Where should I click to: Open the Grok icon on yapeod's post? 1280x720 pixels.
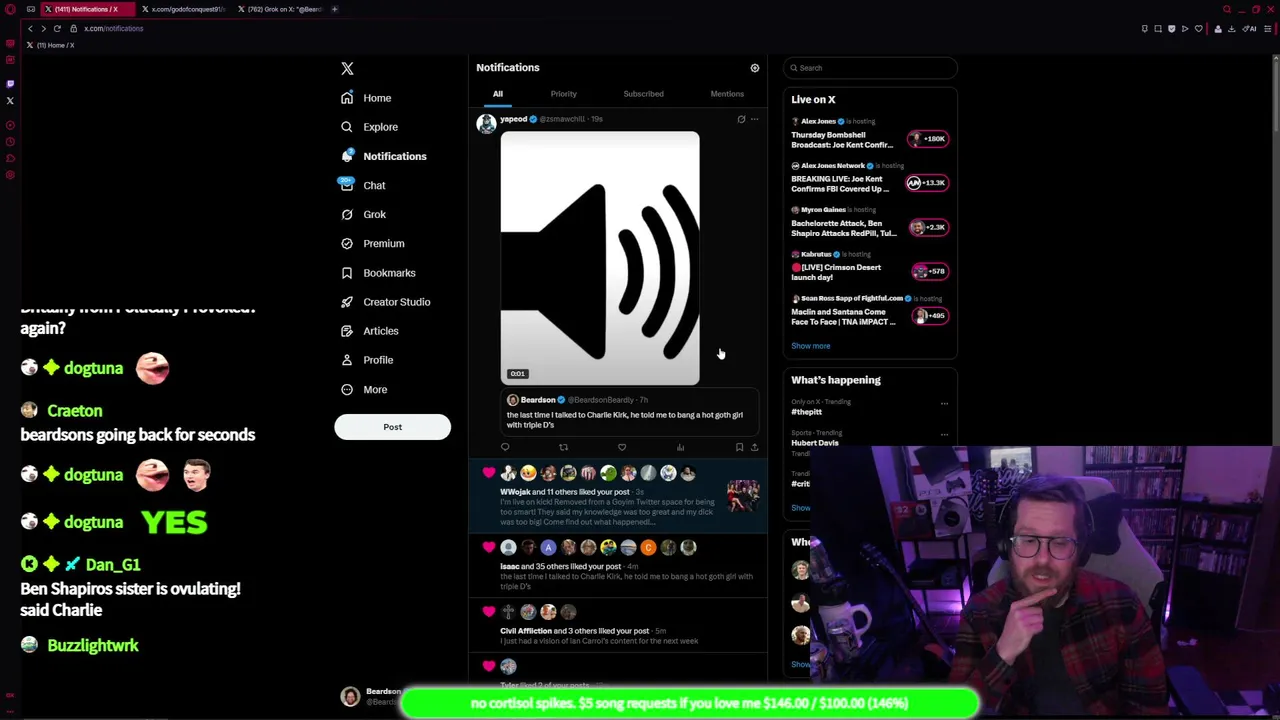(741, 119)
